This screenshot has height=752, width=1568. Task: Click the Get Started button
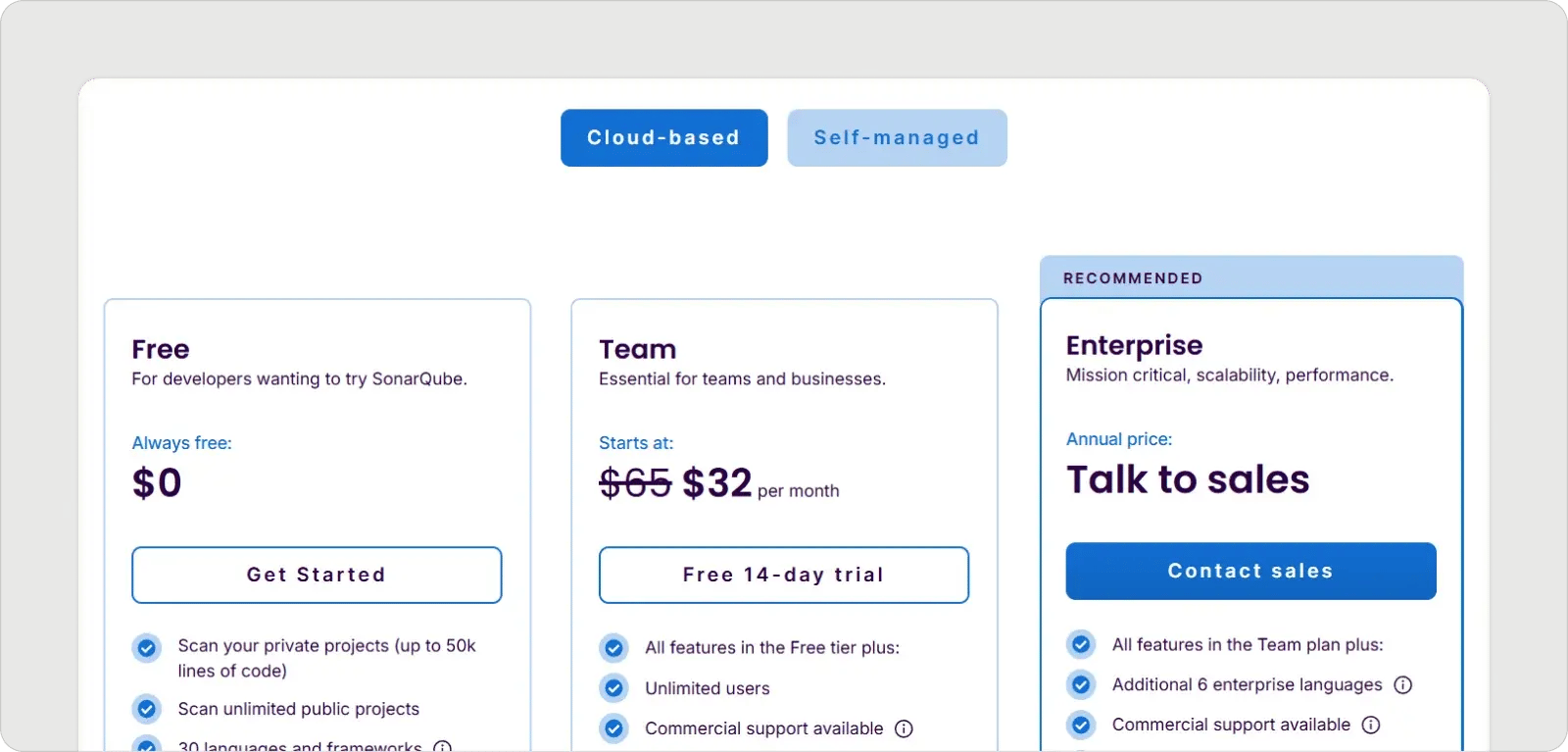[x=317, y=575]
